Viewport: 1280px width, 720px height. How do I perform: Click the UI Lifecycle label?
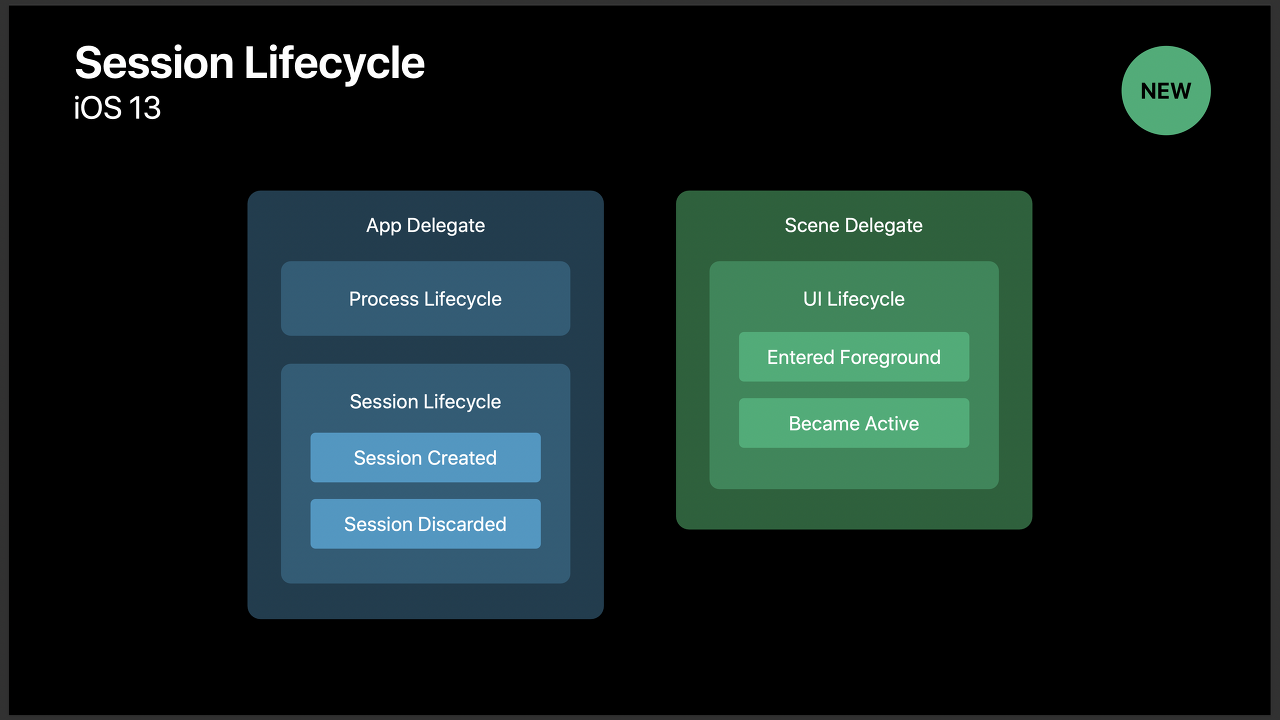click(x=854, y=299)
